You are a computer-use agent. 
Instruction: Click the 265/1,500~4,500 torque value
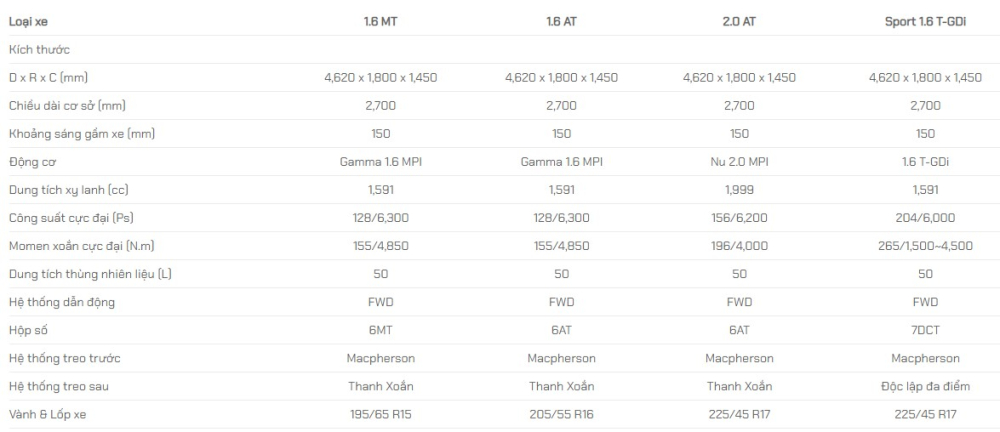tap(925, 246)
